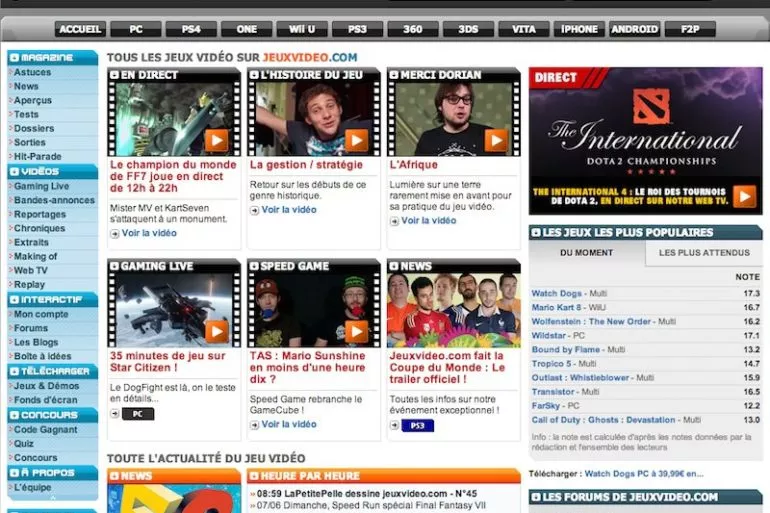This screenshot has height=513, width=770.
Task: Open Mario Kart 8 in the popular games list
Action: (556, 307)
